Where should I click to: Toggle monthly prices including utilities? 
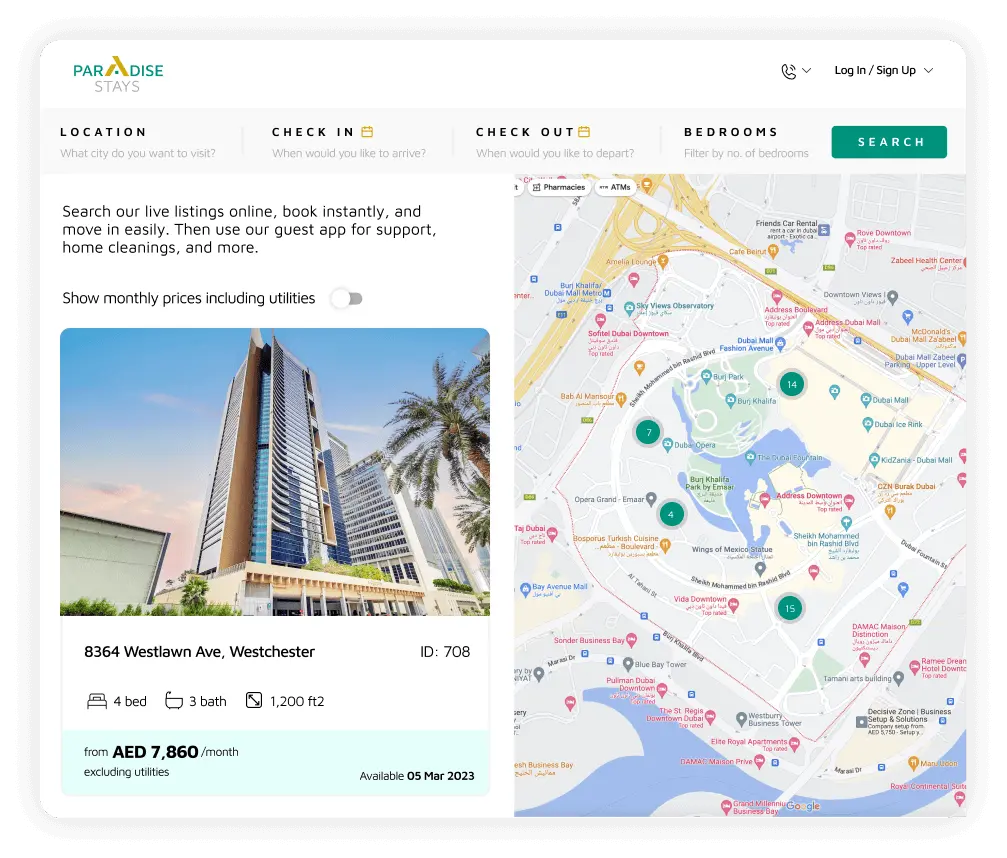pos(346,298)
